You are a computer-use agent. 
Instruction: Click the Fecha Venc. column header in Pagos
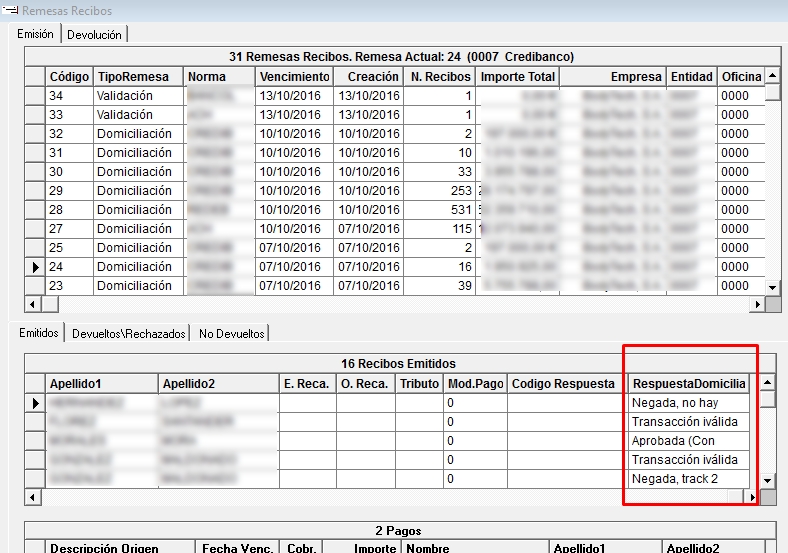click(237, 547)
